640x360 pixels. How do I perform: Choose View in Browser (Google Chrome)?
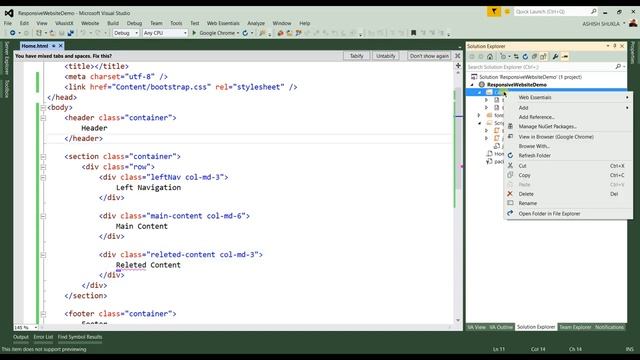point(568,137)
